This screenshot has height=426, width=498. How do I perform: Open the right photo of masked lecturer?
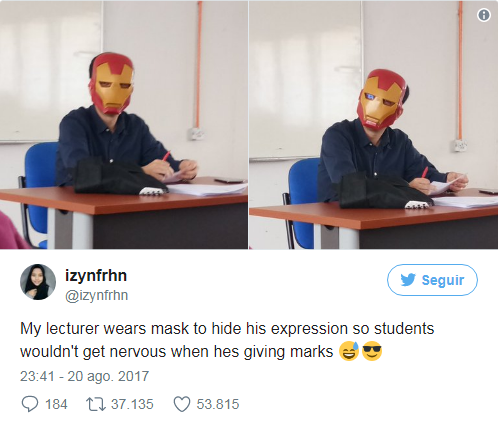pyautogui.click(x=373, y=125)
